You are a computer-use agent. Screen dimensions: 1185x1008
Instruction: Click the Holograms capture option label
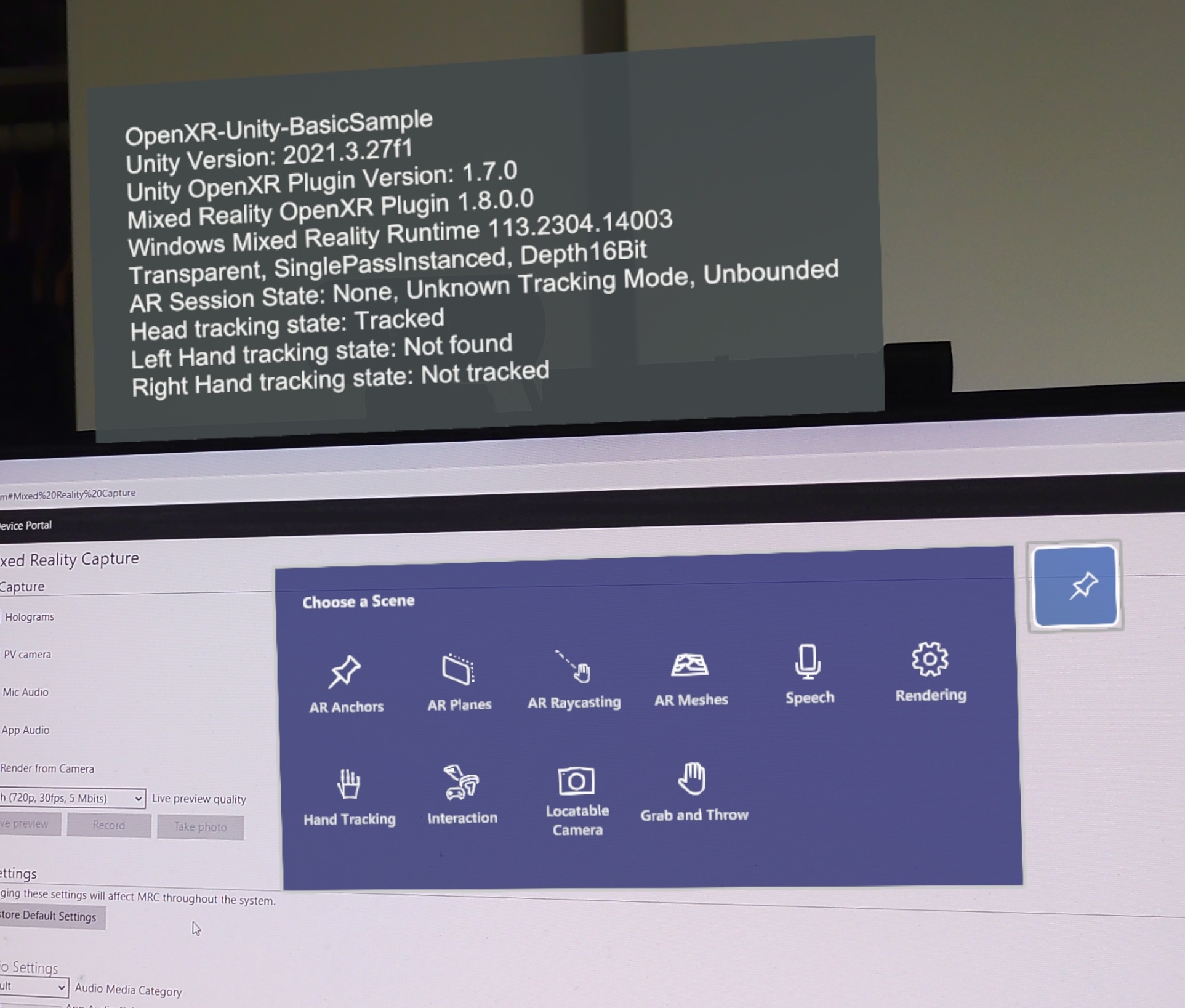coord(30,616)
